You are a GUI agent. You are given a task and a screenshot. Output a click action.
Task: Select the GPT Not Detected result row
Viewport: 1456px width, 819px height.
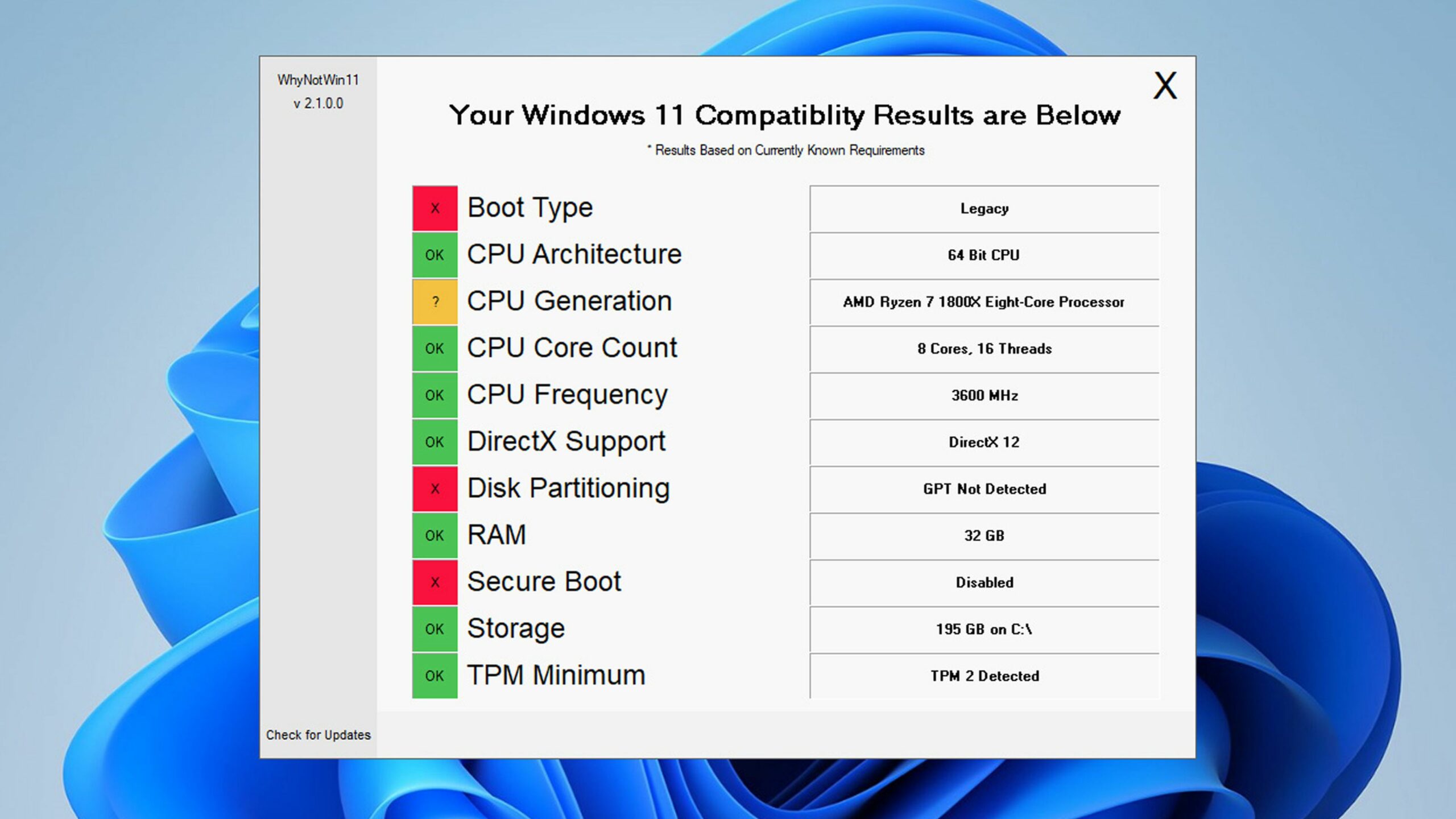(983, 488)
